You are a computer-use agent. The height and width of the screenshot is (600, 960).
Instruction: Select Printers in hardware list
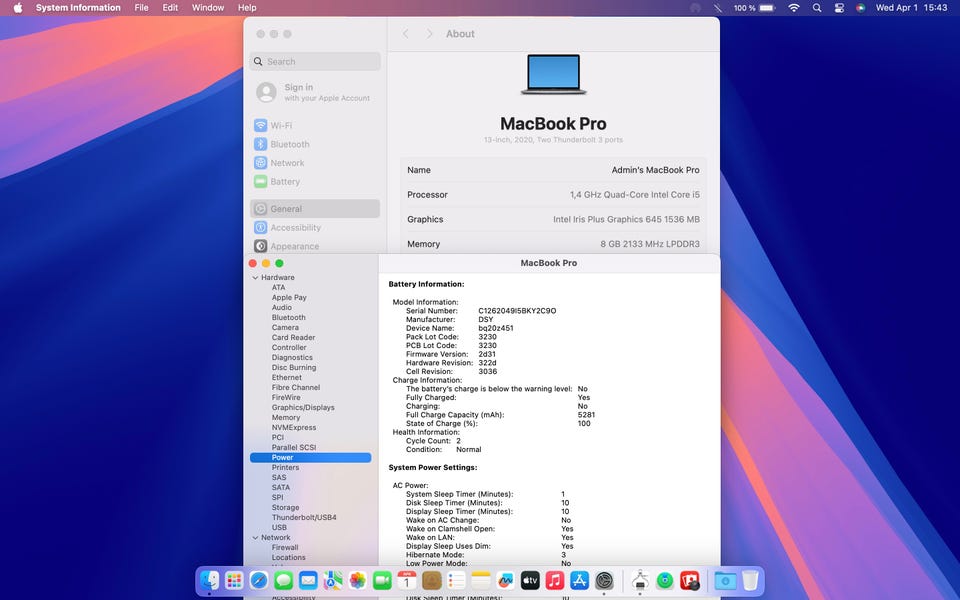pos(285,467)
